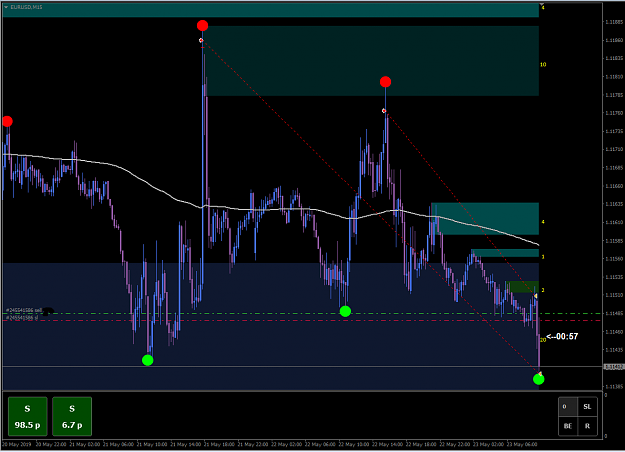625x452 pixels.
Task: Click the green dot below the latest candle
Action: [539, 379]
